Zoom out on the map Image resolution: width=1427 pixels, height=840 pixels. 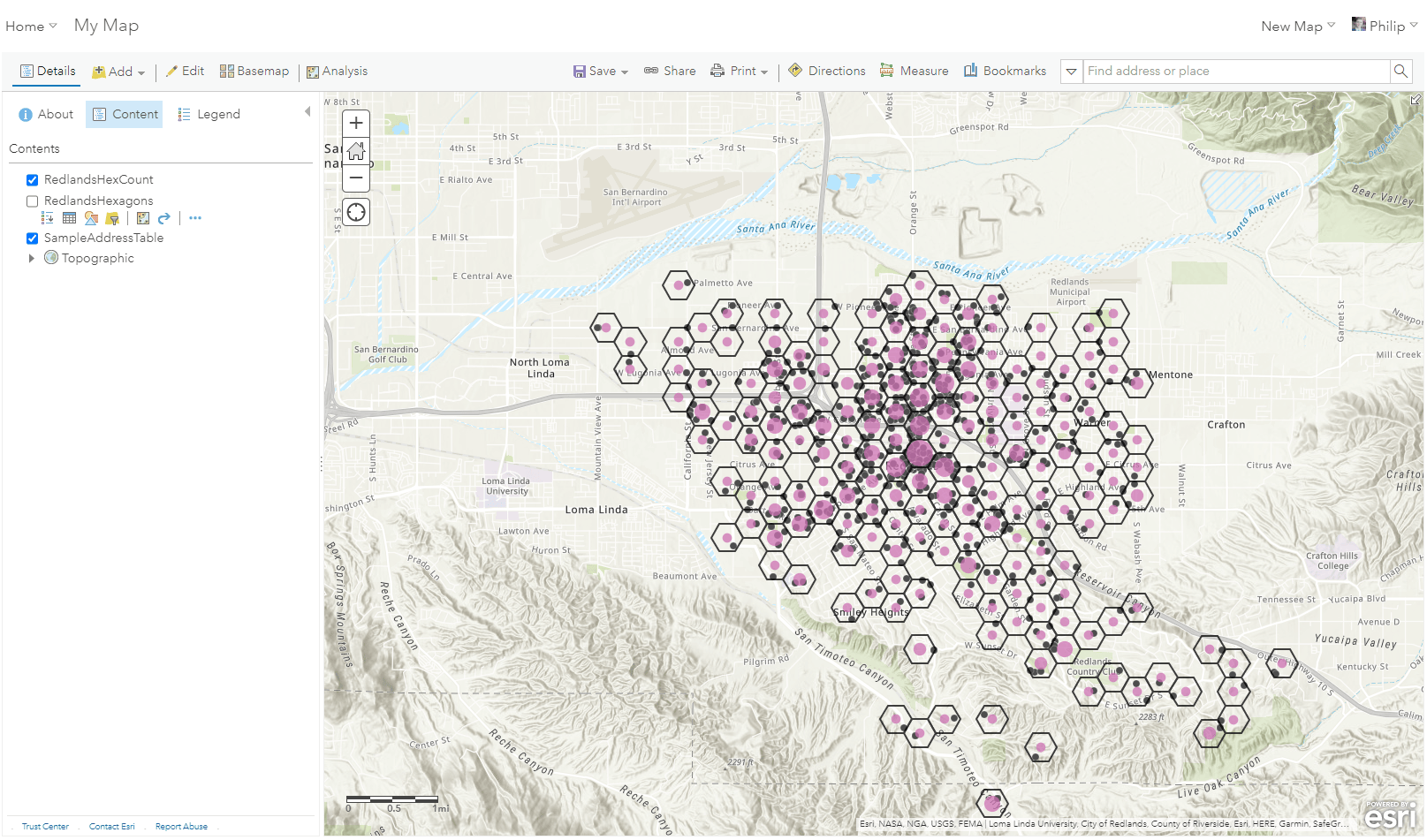tap(356, 178)
